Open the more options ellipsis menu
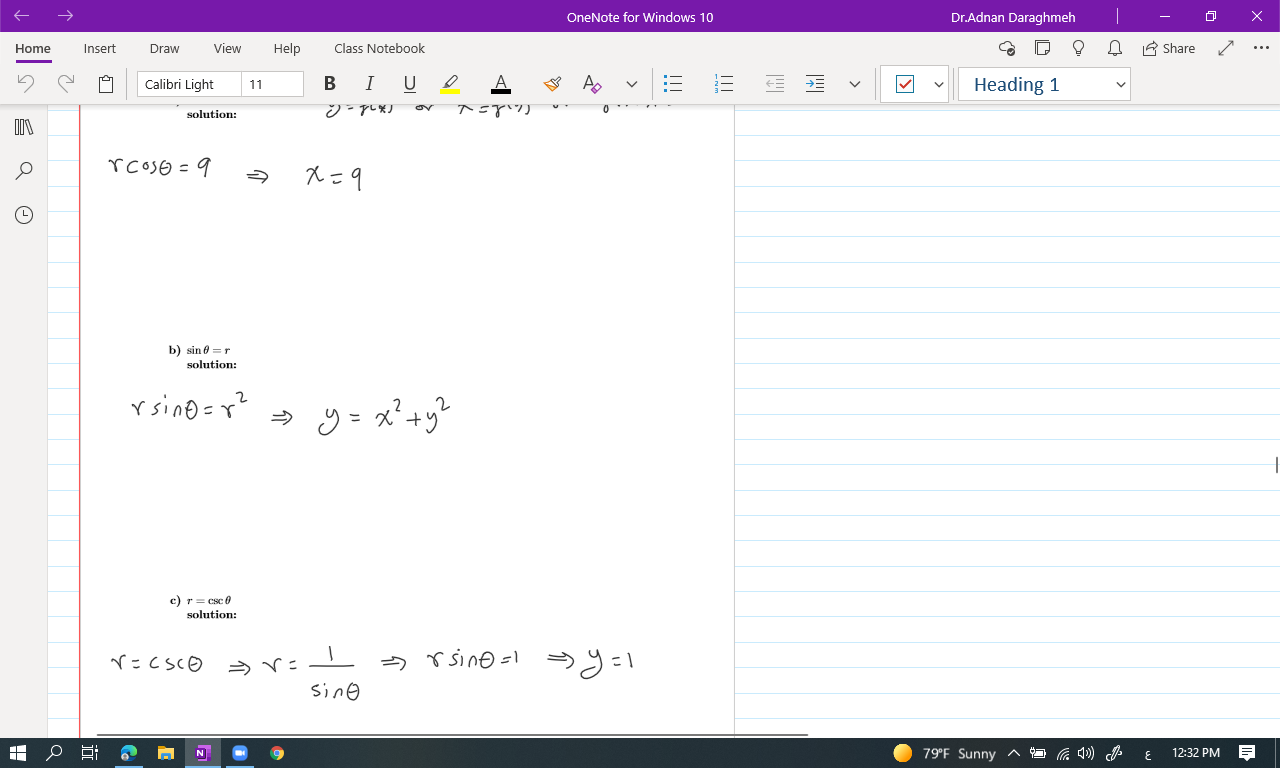1280x768 pixels. click(x=1260, y=48)
